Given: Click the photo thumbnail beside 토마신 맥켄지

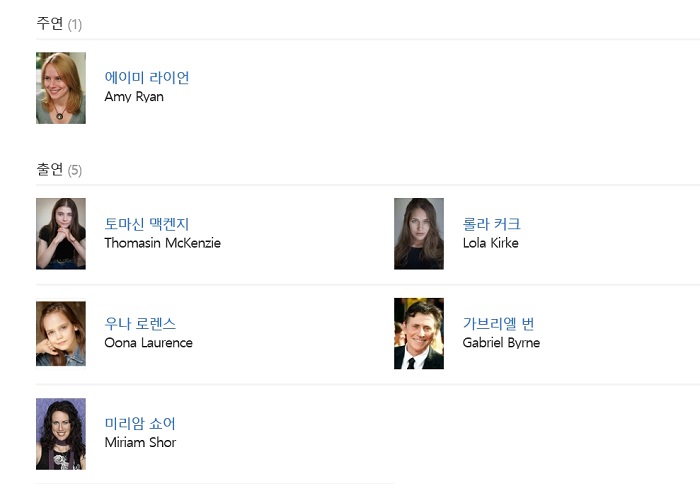Looking at the screenshot, I should pyautogui.click(x=61, y=233).
